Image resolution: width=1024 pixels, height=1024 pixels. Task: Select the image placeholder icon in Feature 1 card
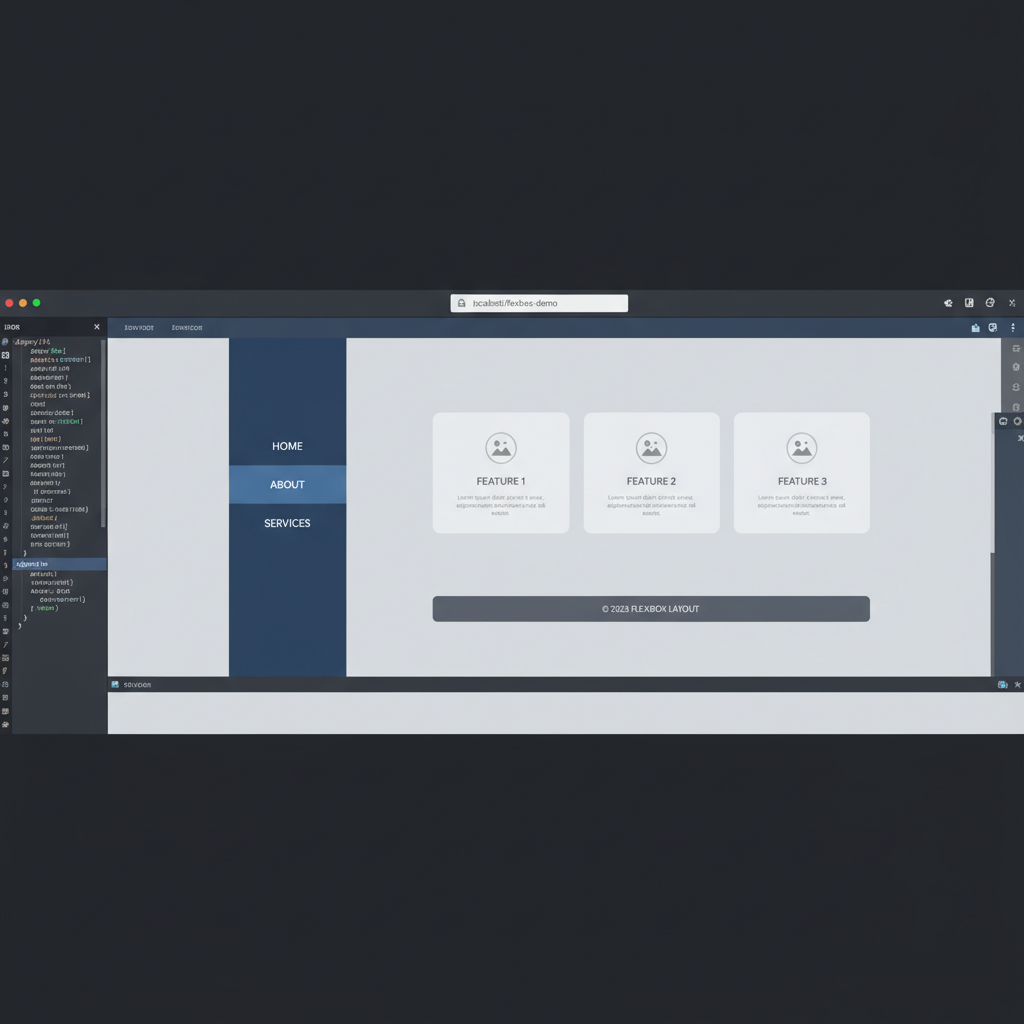(500, 447)
